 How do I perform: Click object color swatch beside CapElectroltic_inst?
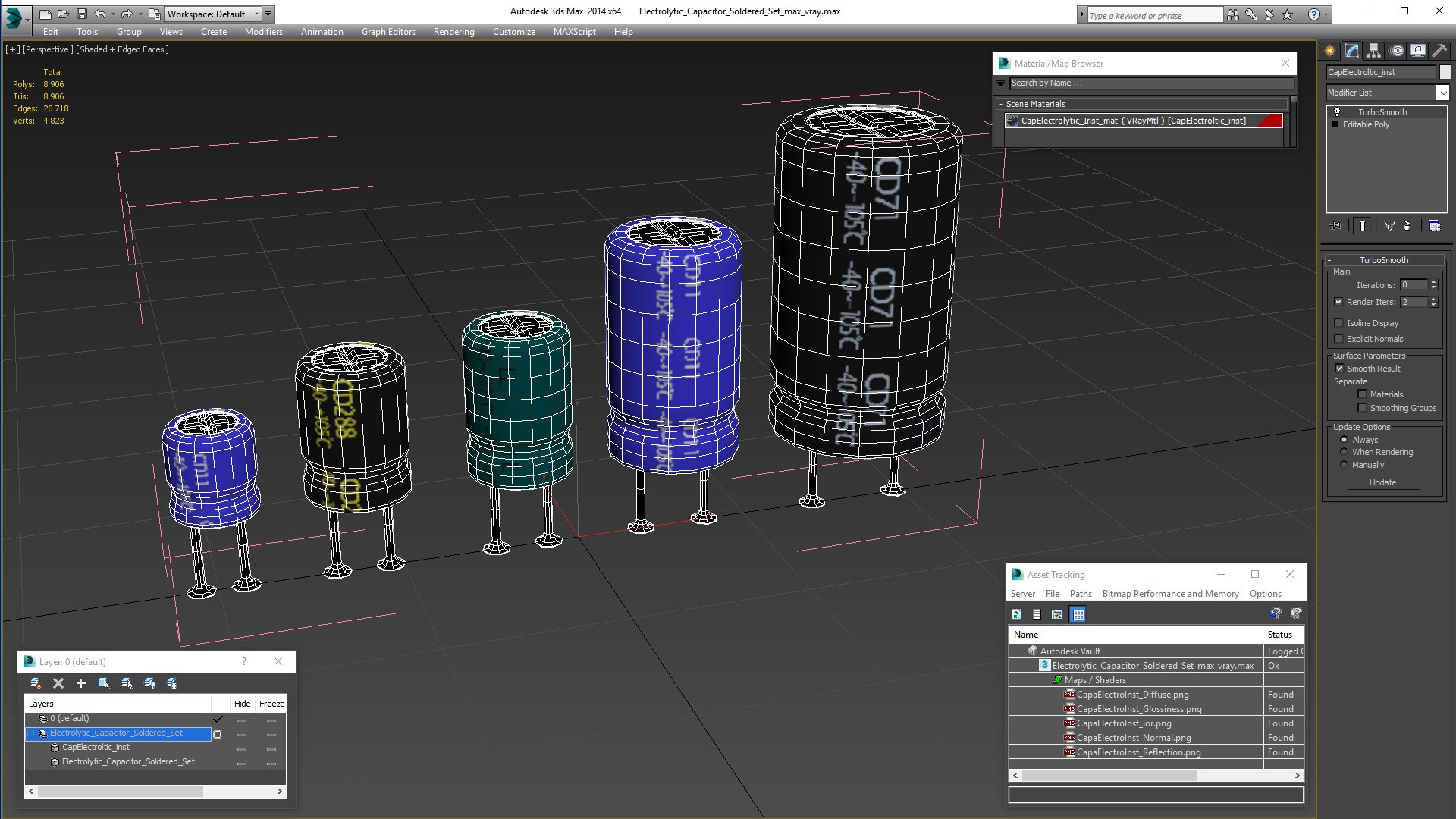[x=1445, y=72]
